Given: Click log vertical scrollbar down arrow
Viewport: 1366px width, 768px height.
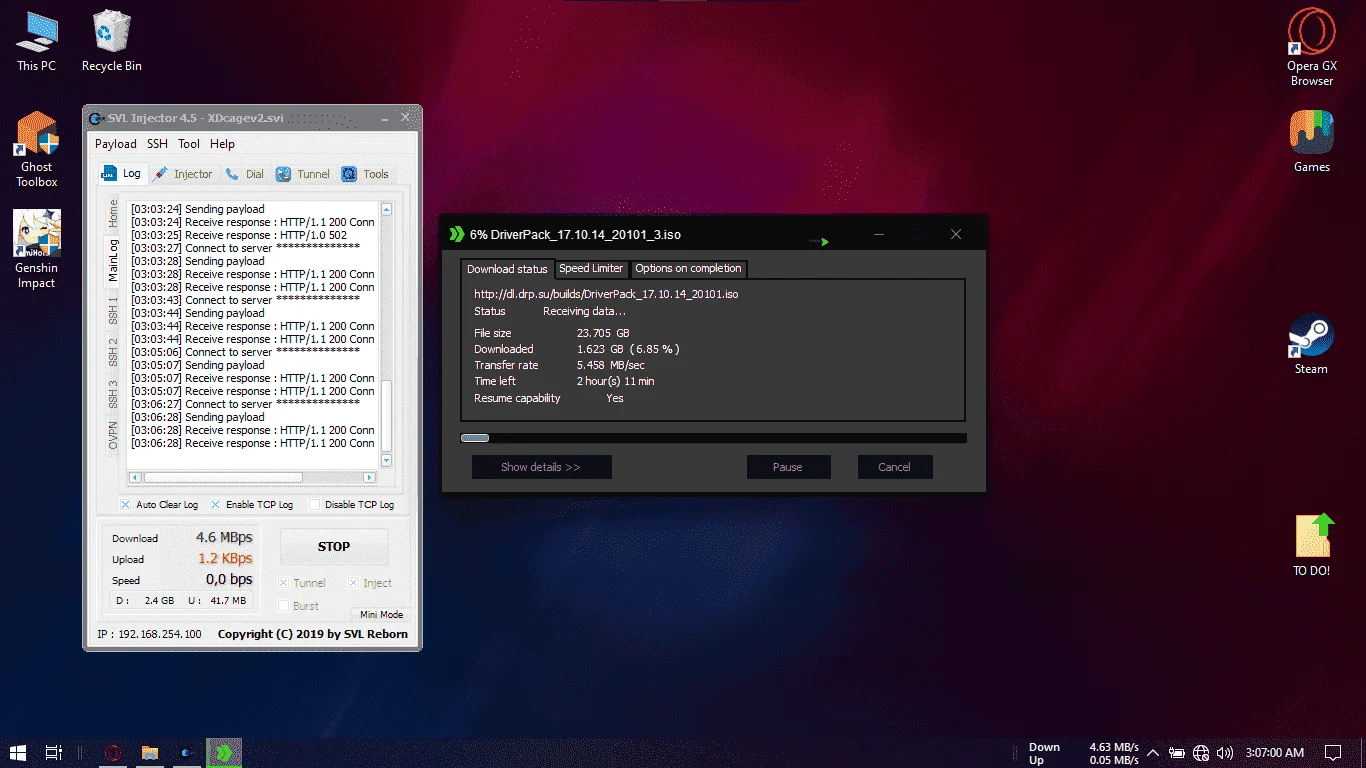Looking at the screenshot, I should [387, 460].
